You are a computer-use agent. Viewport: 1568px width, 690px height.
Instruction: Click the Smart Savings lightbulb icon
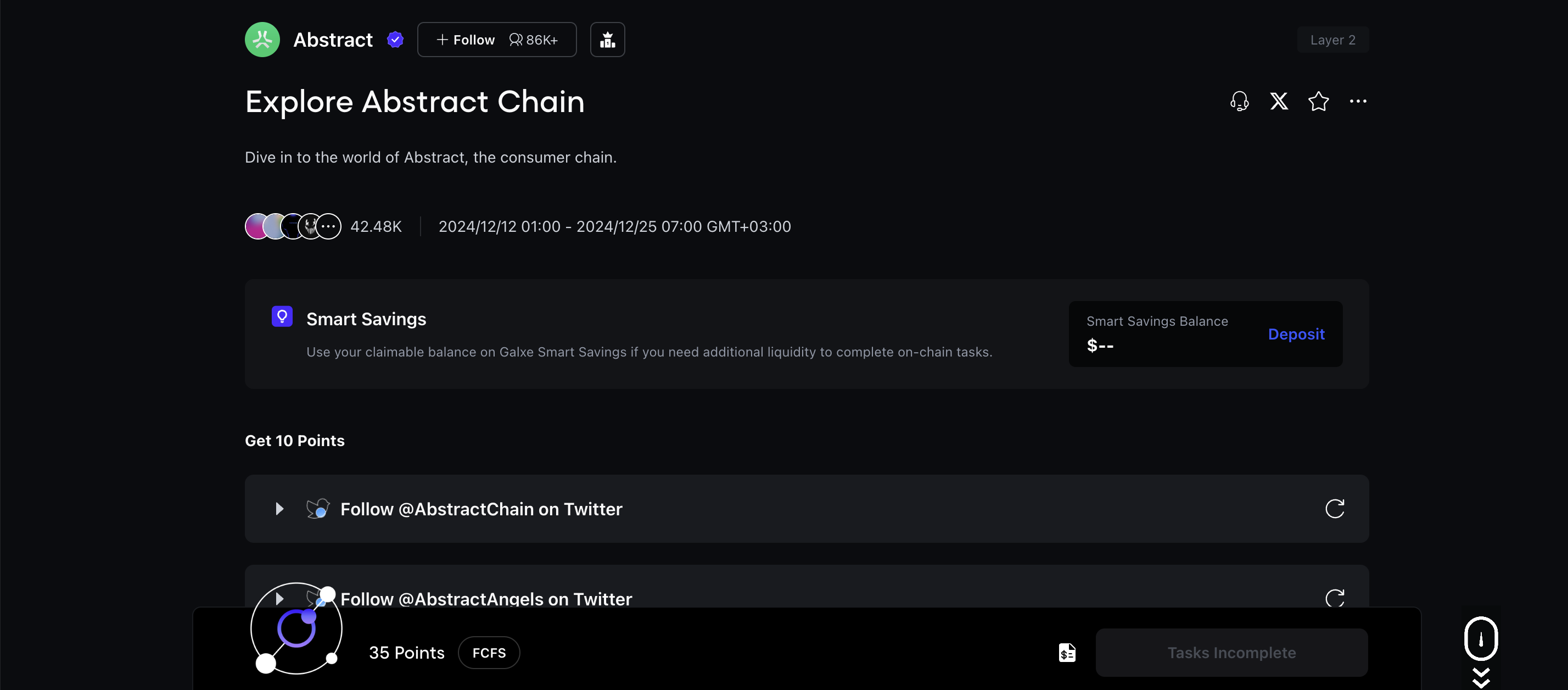(282, 316)
